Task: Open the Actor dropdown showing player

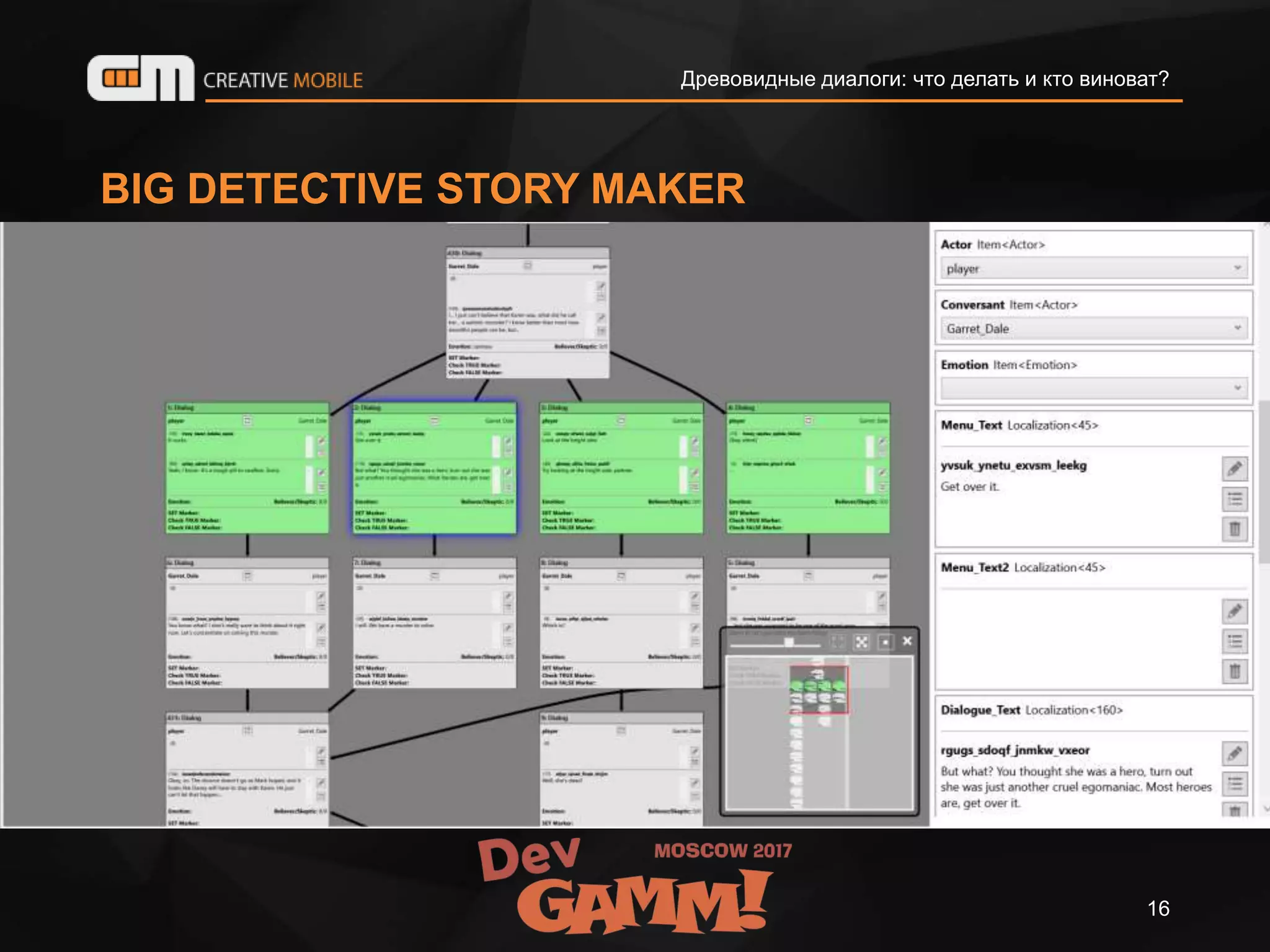Action: click(1094, 268)
